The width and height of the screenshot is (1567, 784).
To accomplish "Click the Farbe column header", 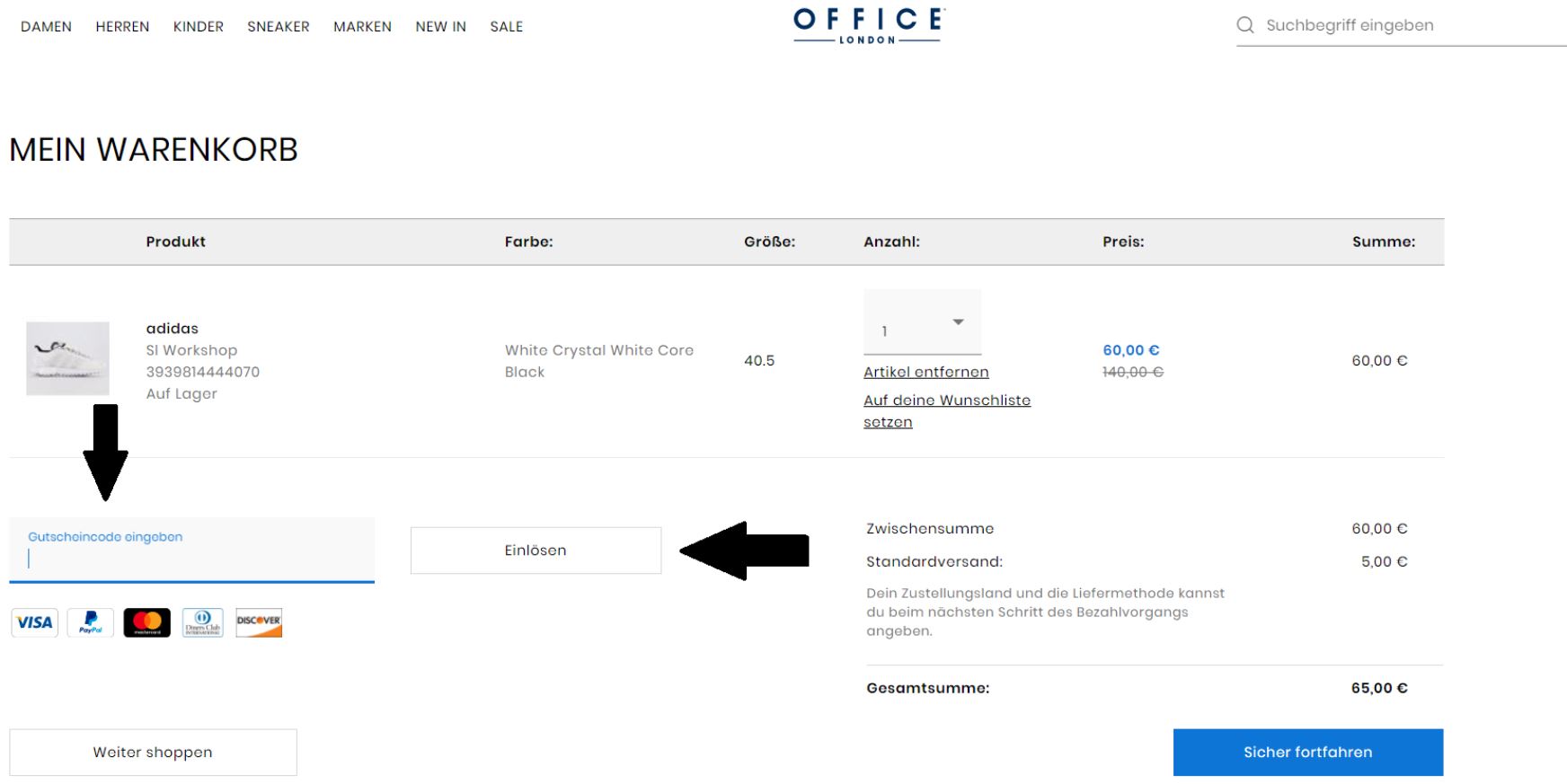I will click(528, 242).
